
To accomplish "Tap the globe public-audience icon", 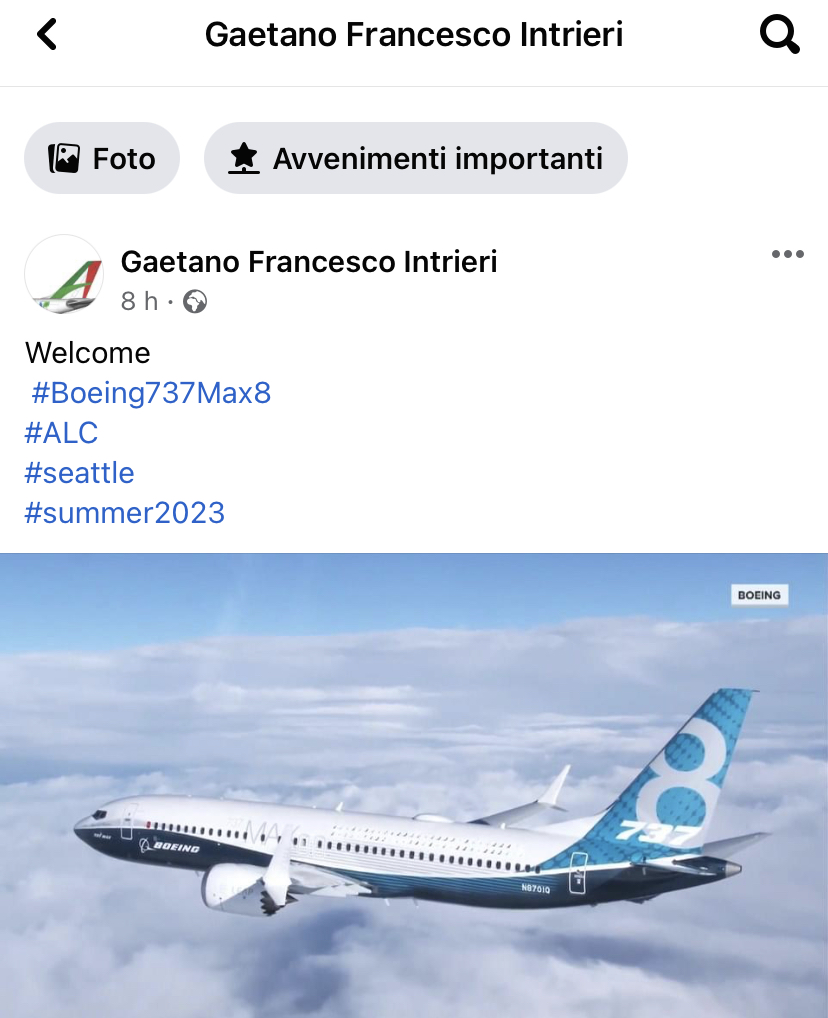I will click(195, 302).
